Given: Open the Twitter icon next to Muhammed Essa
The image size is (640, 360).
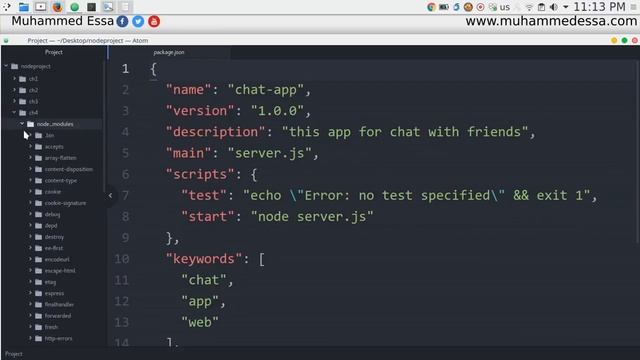Looking at the screenshot, I should click(x=138, y=21).
